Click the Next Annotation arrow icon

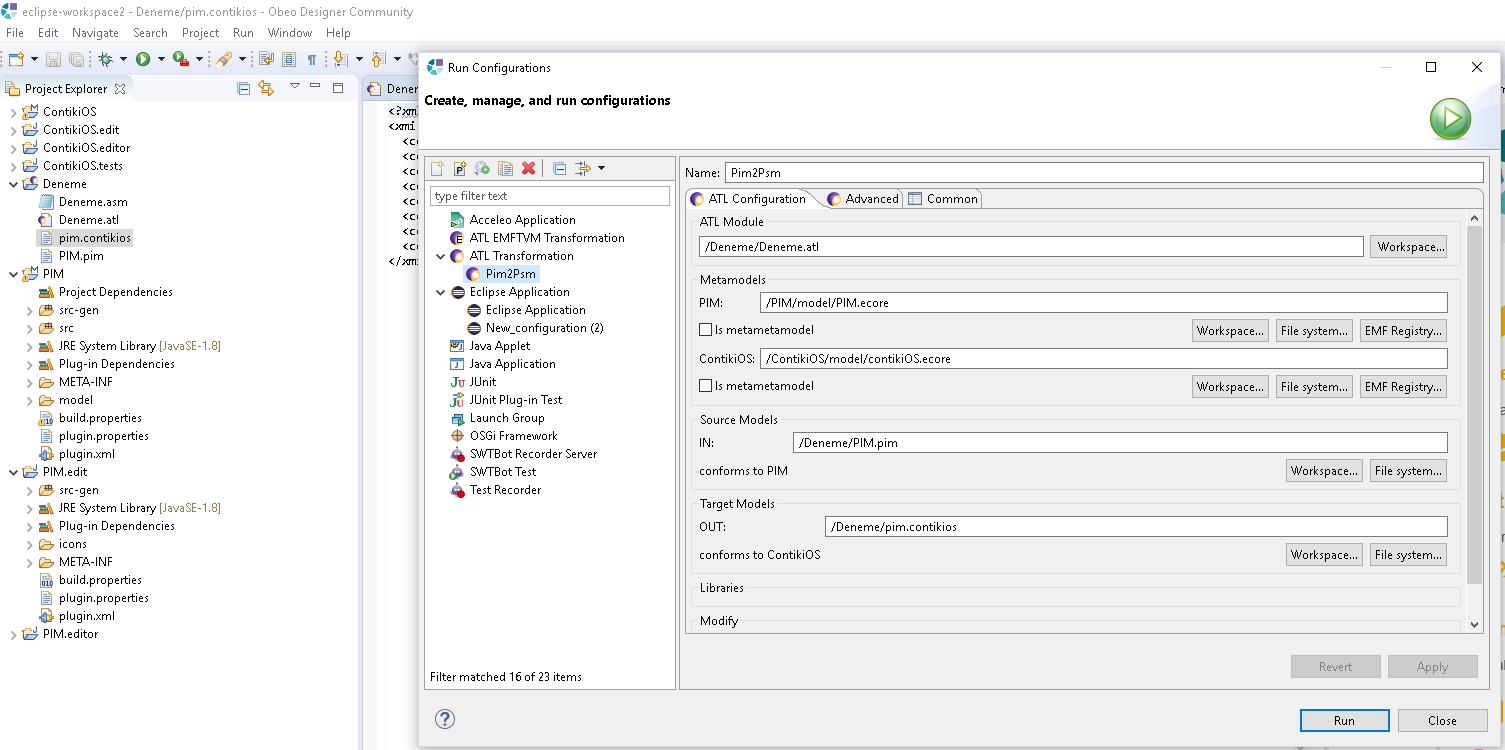[x=340, y=59]
